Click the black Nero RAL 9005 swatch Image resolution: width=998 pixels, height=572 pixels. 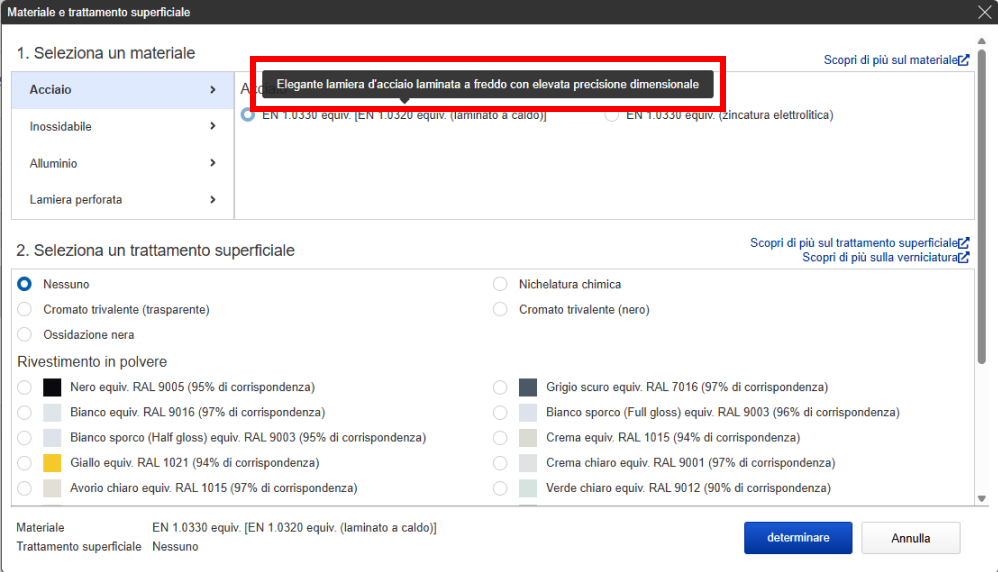click(x=52, y=387)
